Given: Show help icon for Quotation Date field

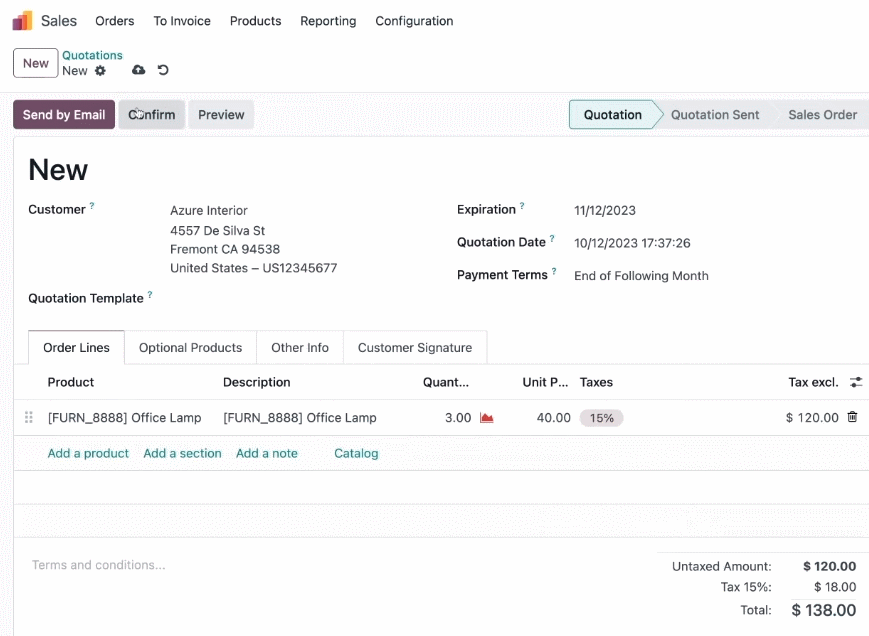Looking at the screenshot, I should (x=552, y=238).
